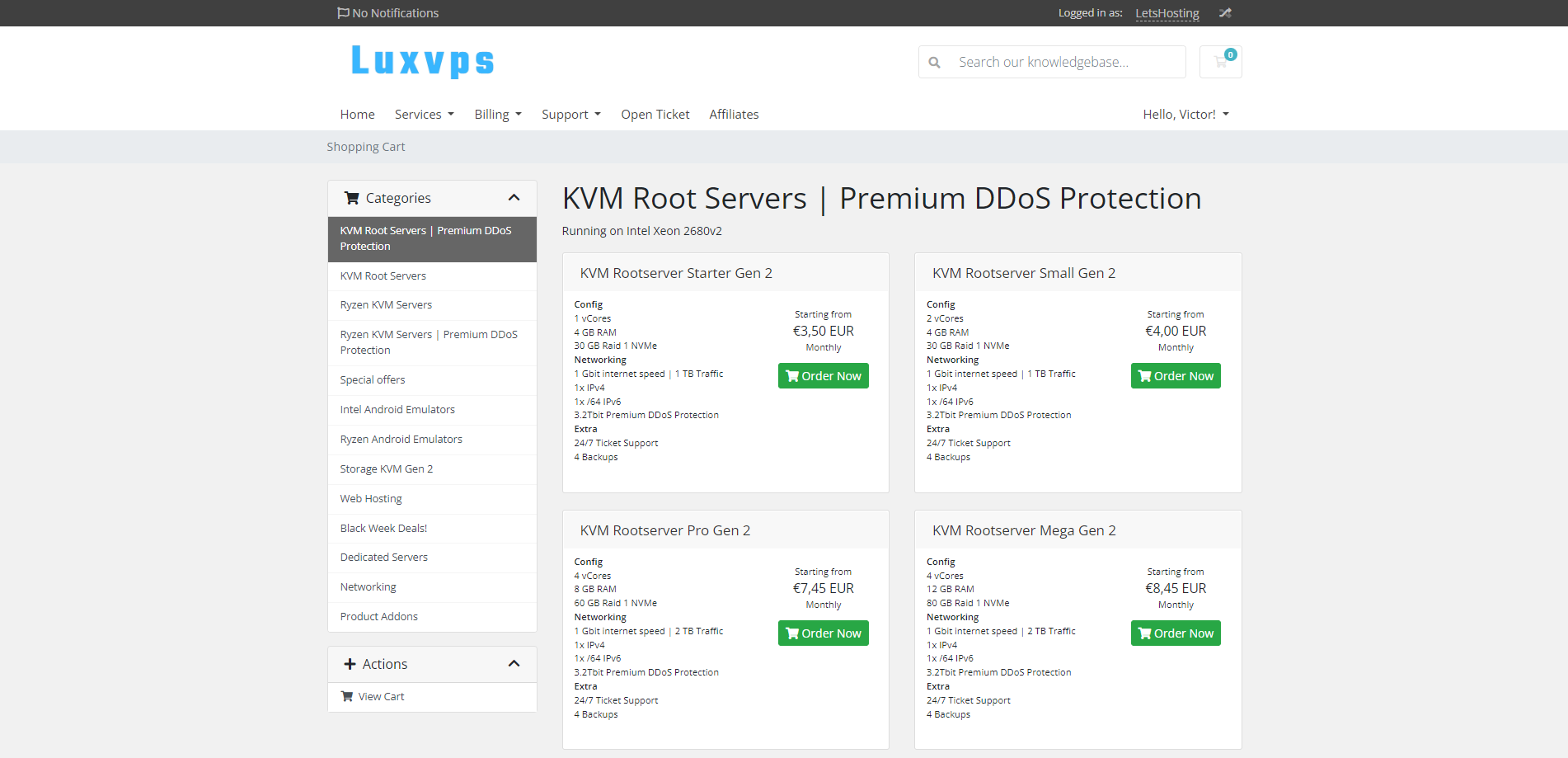Focus the knowledgebase search field

click(x=1068, y=62)
